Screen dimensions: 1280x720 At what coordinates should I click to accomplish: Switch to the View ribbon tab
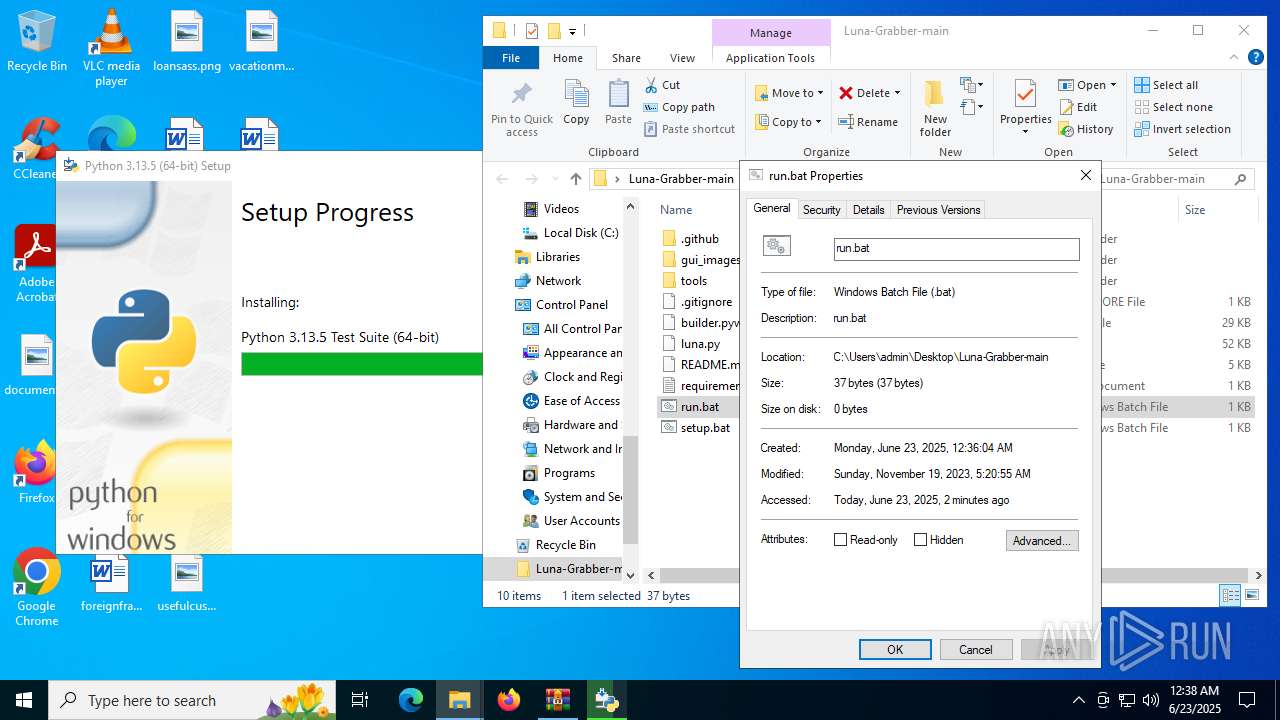coord(682,58)
